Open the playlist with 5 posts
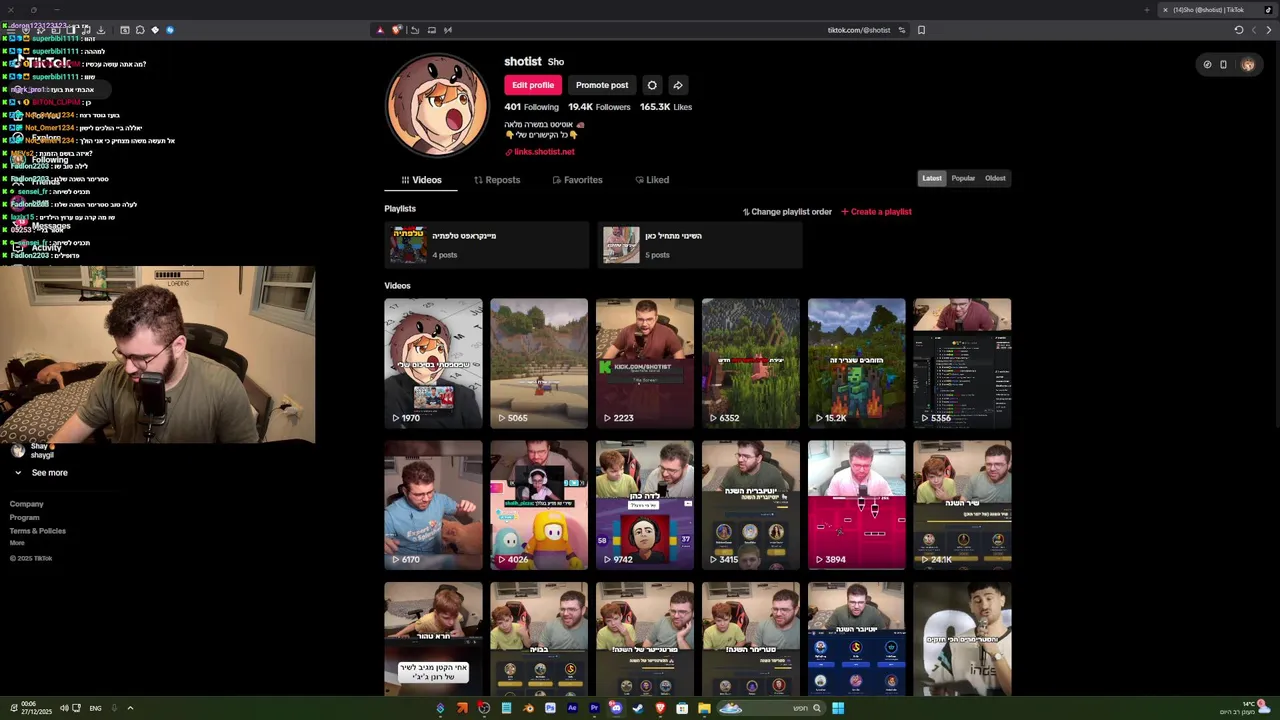The width and height of the screenshot is (1280, 720). pos(700,245)
